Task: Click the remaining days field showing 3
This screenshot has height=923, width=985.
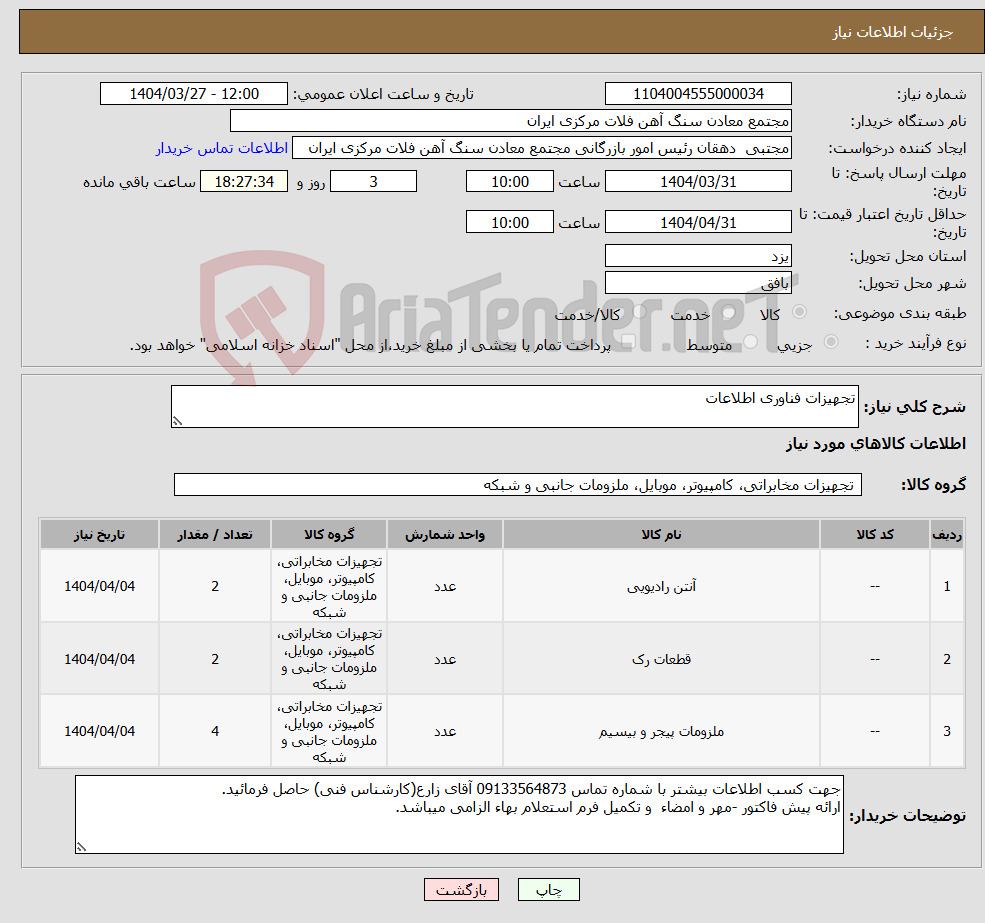Action: click(373, 182)
